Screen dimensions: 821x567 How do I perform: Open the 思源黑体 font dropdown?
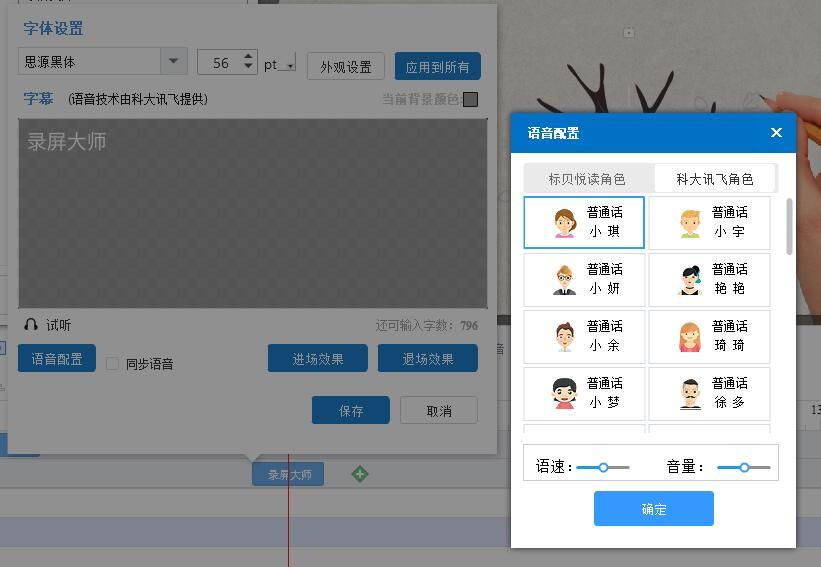[174, 61]
